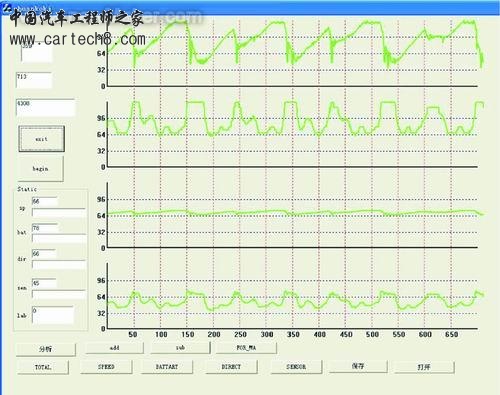Click the add button

point(114,348)
